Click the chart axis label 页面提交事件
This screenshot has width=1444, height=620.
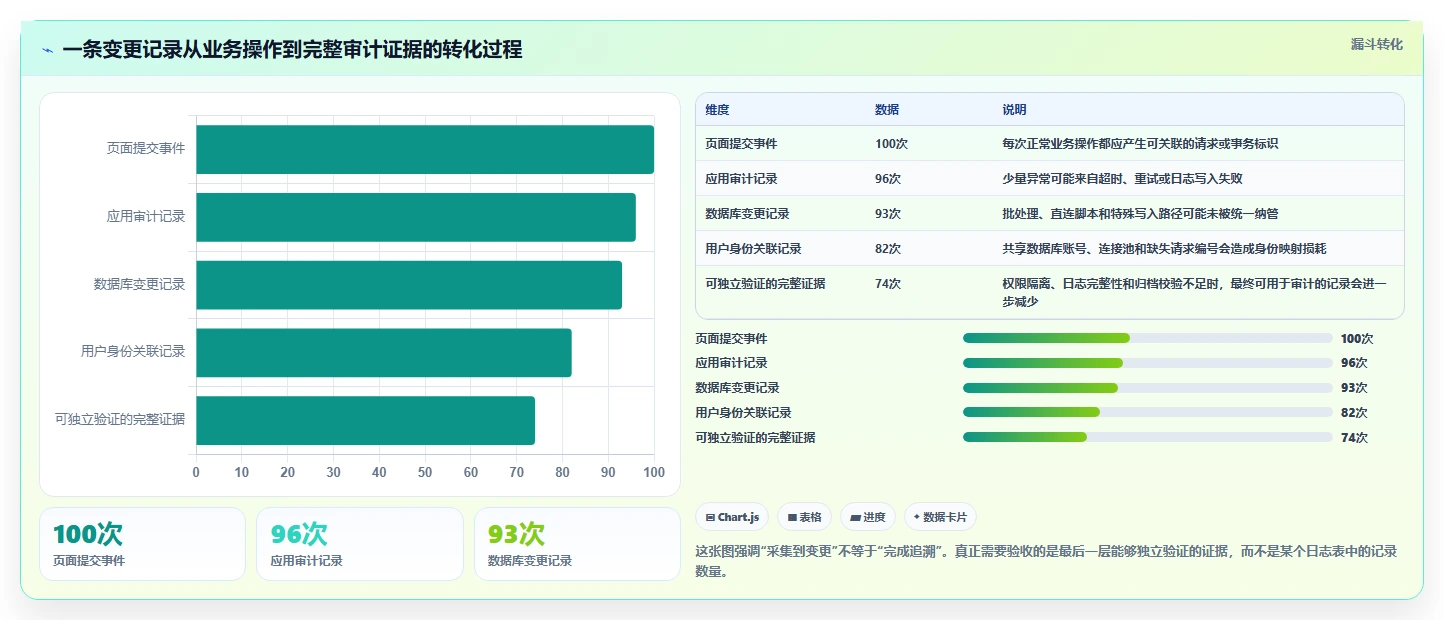pyautogui.click(x=146, y=149)
